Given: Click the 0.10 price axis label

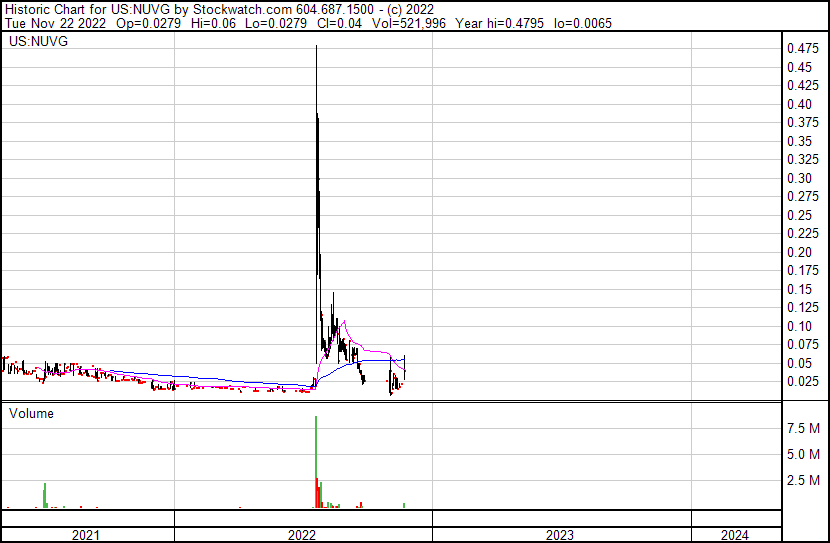Looking at the screenshot, I should (x=799, y=326).
